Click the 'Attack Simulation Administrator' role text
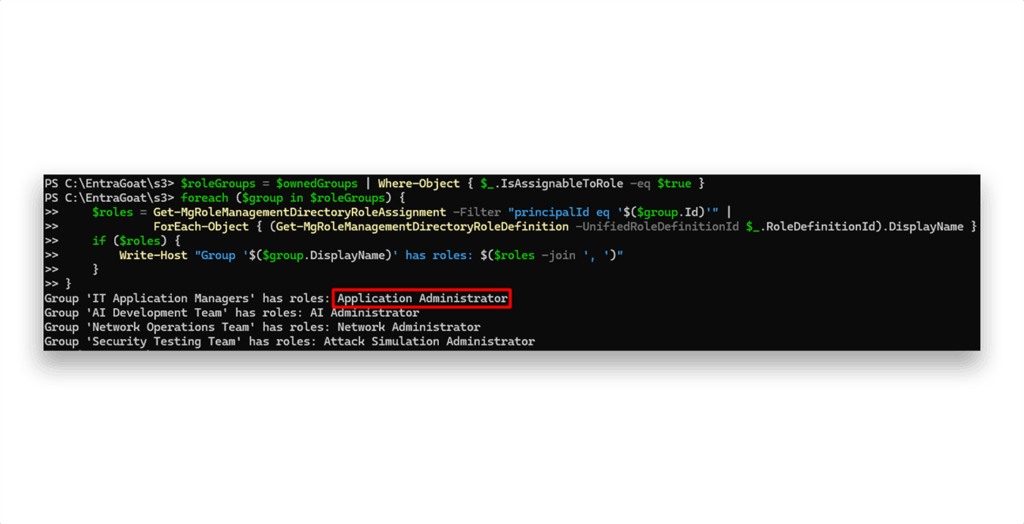This screenshot has height=524, width=1024. (429, 342)
